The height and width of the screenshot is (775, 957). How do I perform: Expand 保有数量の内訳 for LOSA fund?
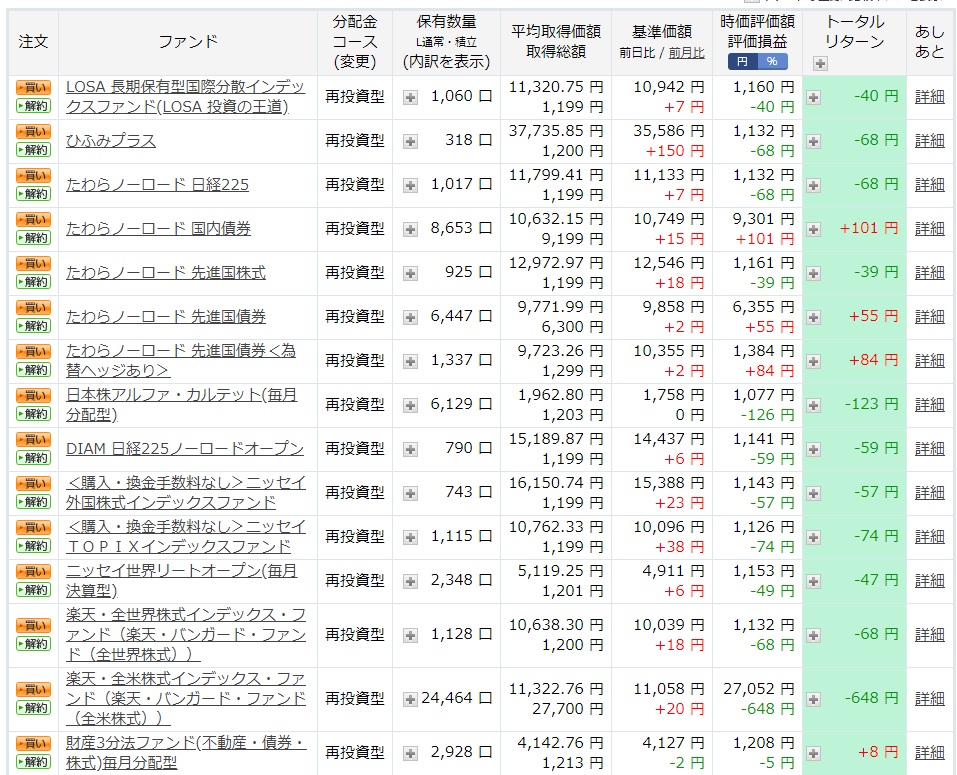(x=411, y=96)
